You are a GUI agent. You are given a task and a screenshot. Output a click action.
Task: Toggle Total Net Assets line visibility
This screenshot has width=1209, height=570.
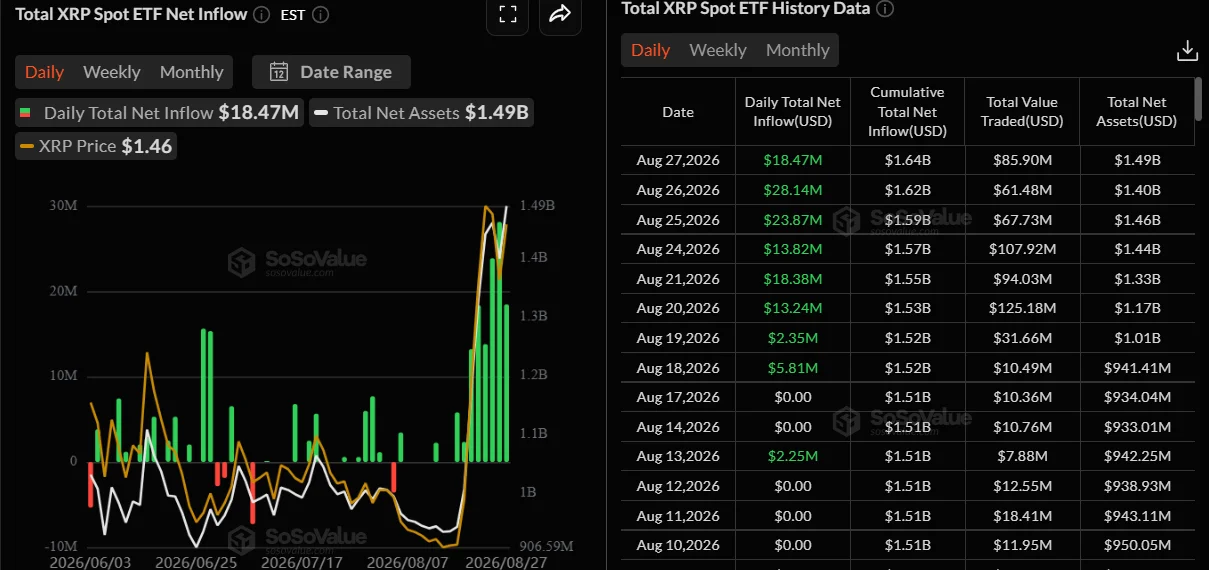pyautogui.click(x=421, y=113)
